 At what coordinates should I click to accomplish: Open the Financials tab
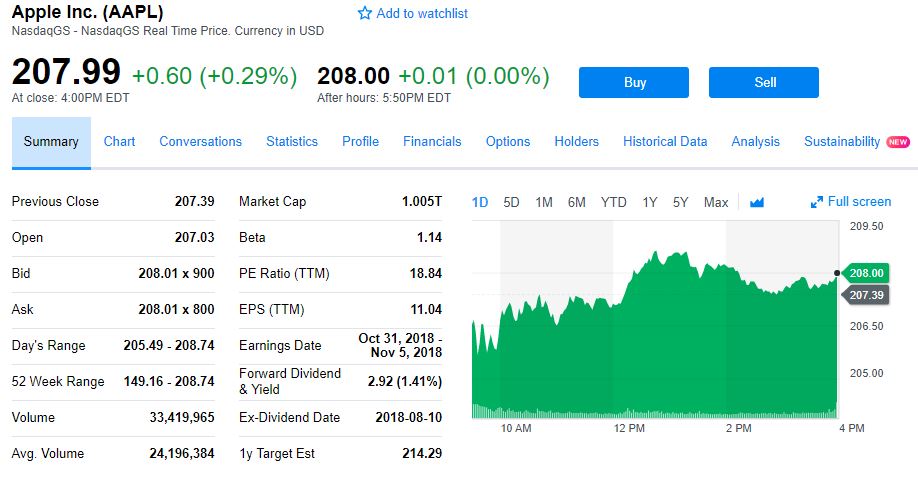[x=432, y=142]
